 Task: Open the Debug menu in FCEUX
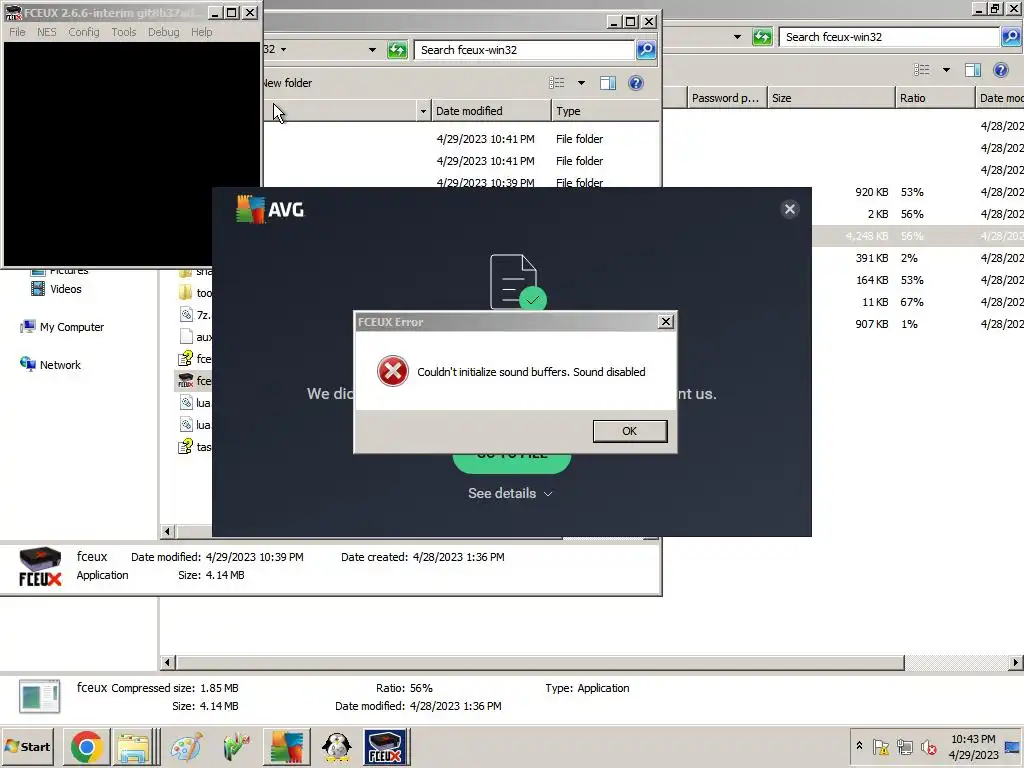tap(163, 32)
